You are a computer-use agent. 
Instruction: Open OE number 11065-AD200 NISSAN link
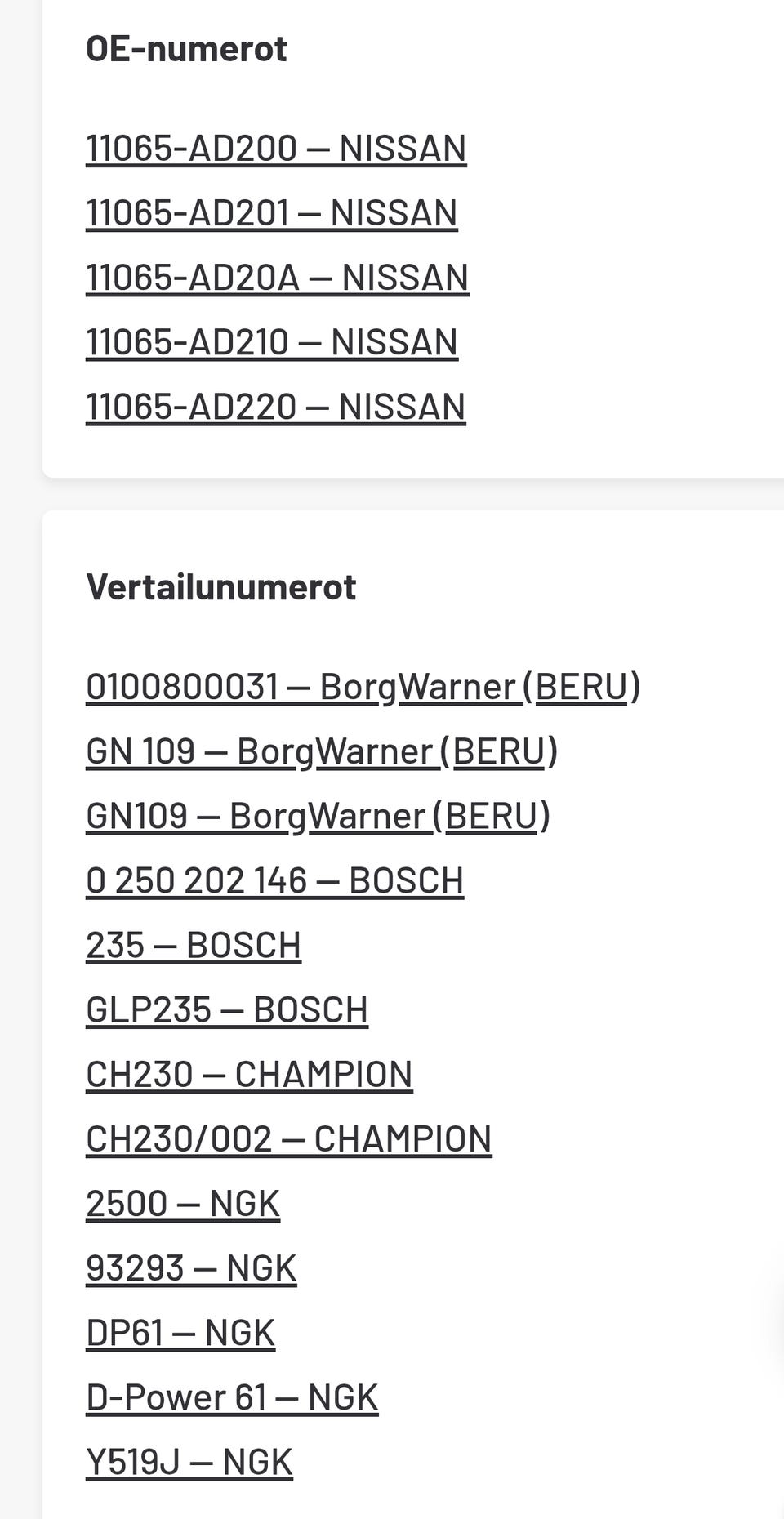pos(276,149)
